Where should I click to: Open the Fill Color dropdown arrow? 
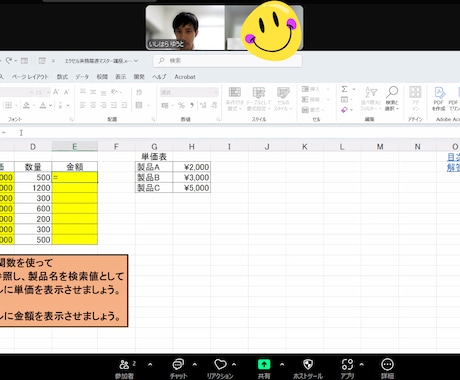[x=34, y=105]
